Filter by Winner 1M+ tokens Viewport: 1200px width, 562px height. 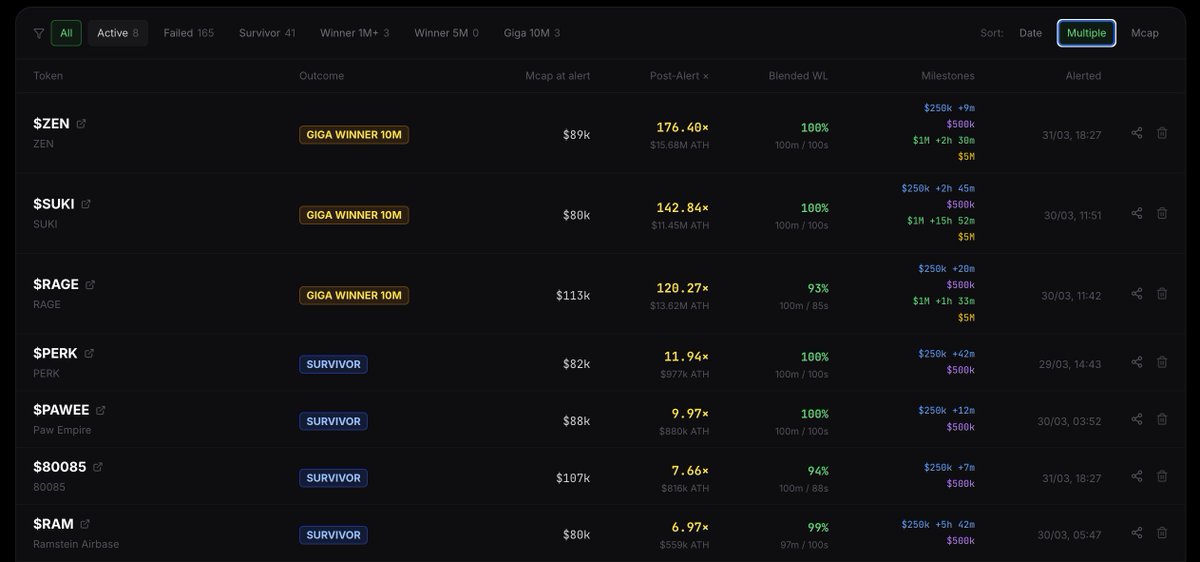(355, 33)
